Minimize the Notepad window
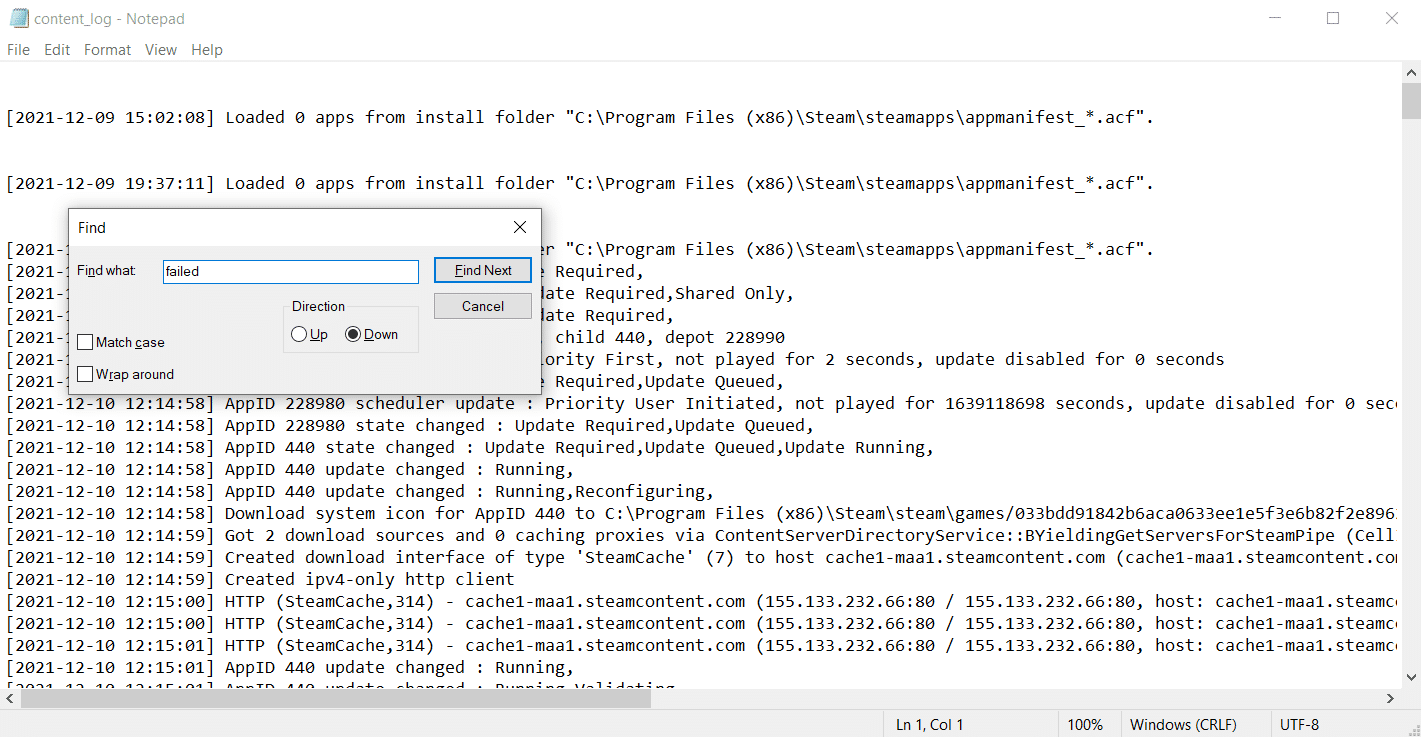1421x737 pixels. click(x=1274, y=18)
